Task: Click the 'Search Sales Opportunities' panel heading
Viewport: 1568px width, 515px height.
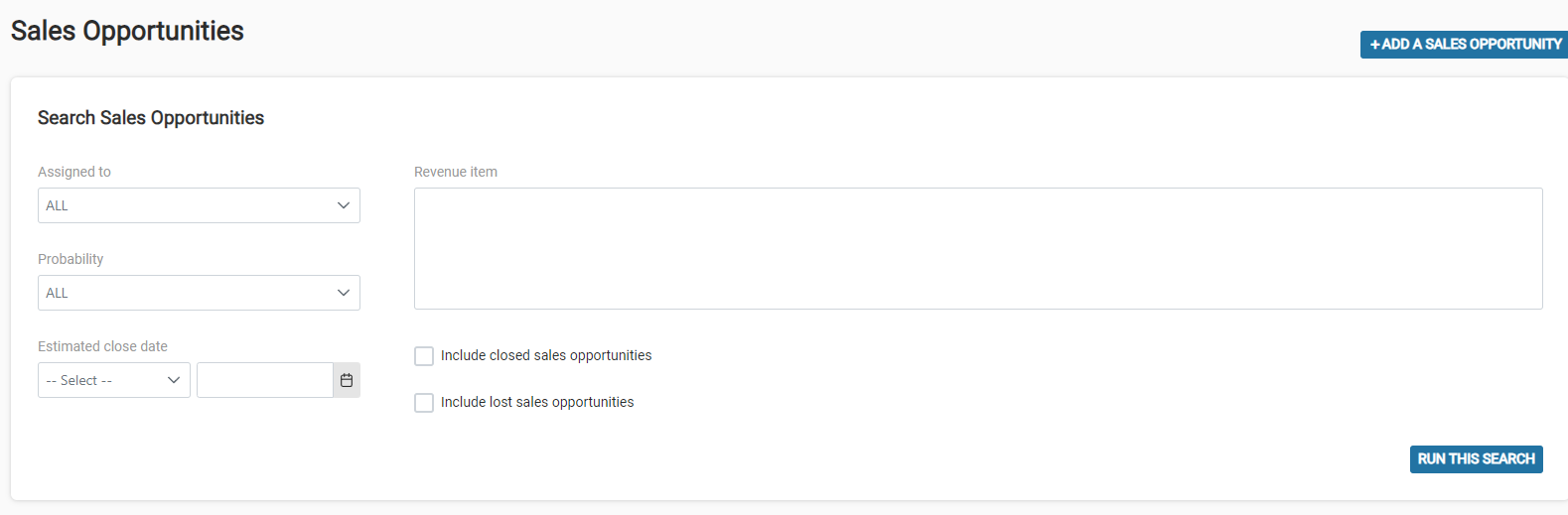Action: [x=151, y=118]
